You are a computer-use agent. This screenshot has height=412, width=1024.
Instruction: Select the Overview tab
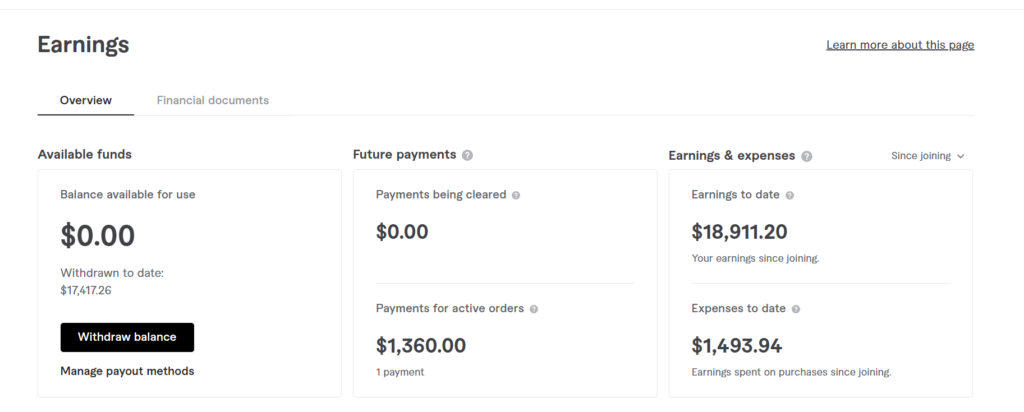coord(85,100)
